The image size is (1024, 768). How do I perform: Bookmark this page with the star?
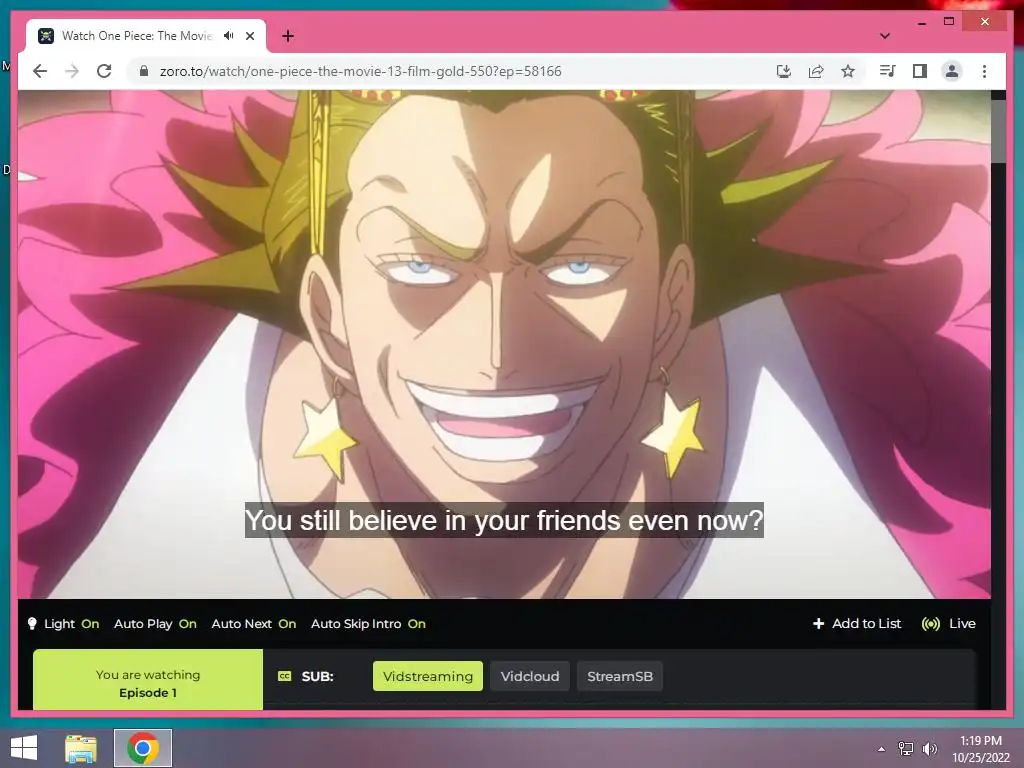click(848, 71)
